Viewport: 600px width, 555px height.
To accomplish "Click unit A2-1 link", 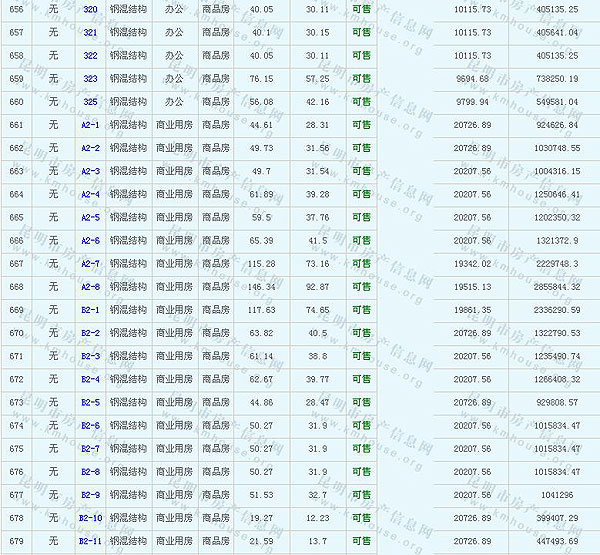I will pyautogui.click(x=90, y=125).
